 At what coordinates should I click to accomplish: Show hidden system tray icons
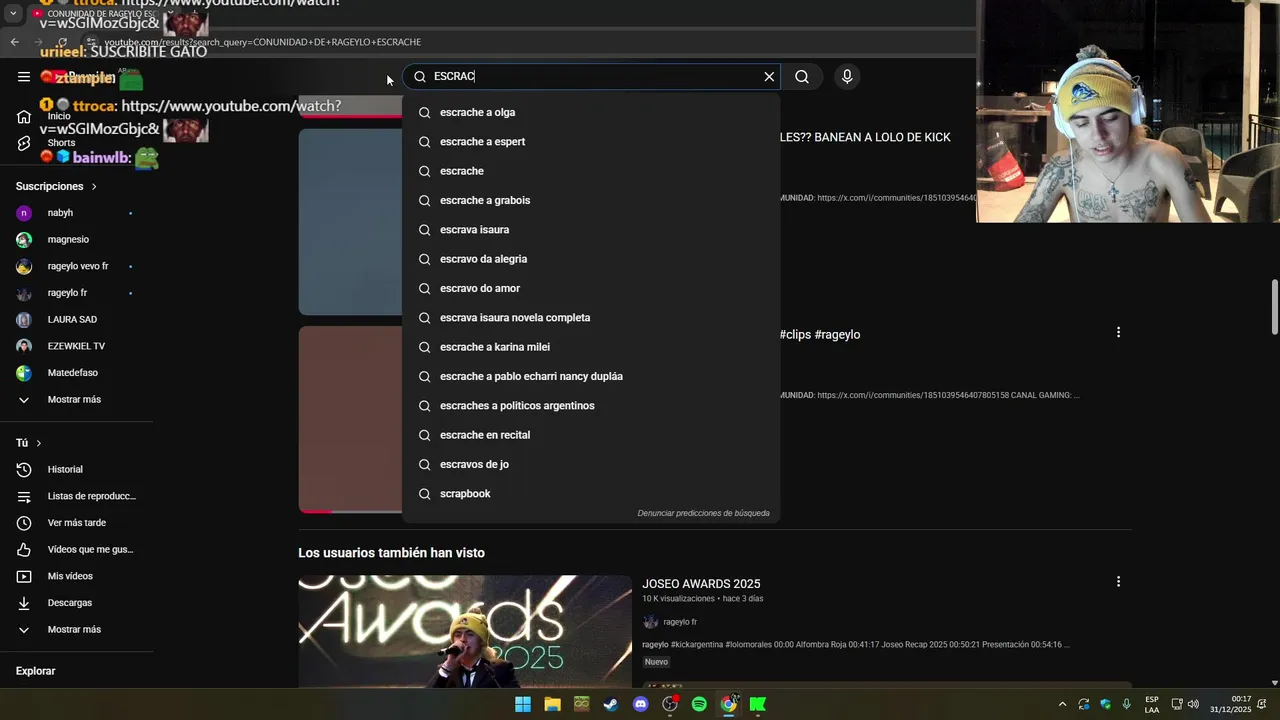[x=1062, y=704]
